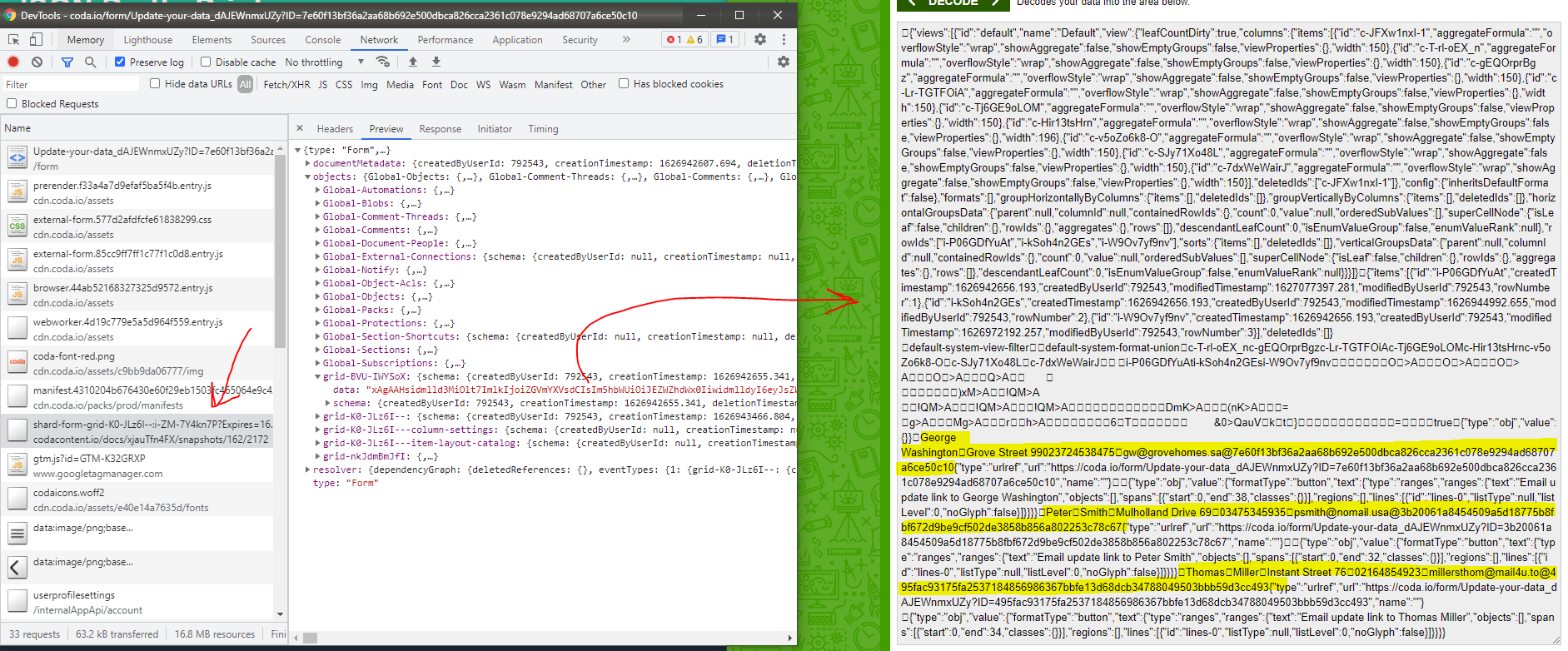The width and height of the screenshot is (1568, 651).
Task: Open the Application tab
Action: click(517, 39)
